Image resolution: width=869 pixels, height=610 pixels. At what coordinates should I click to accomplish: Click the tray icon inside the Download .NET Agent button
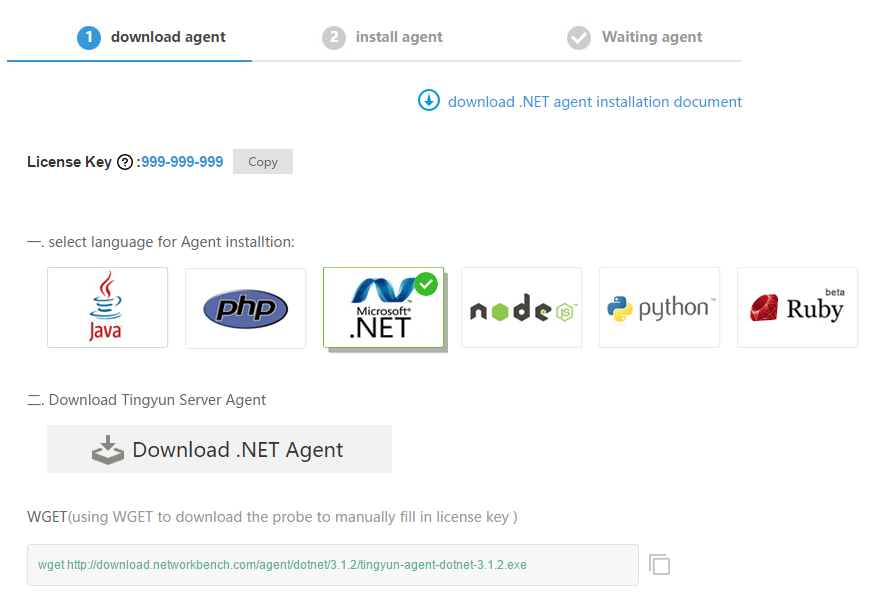108,450
